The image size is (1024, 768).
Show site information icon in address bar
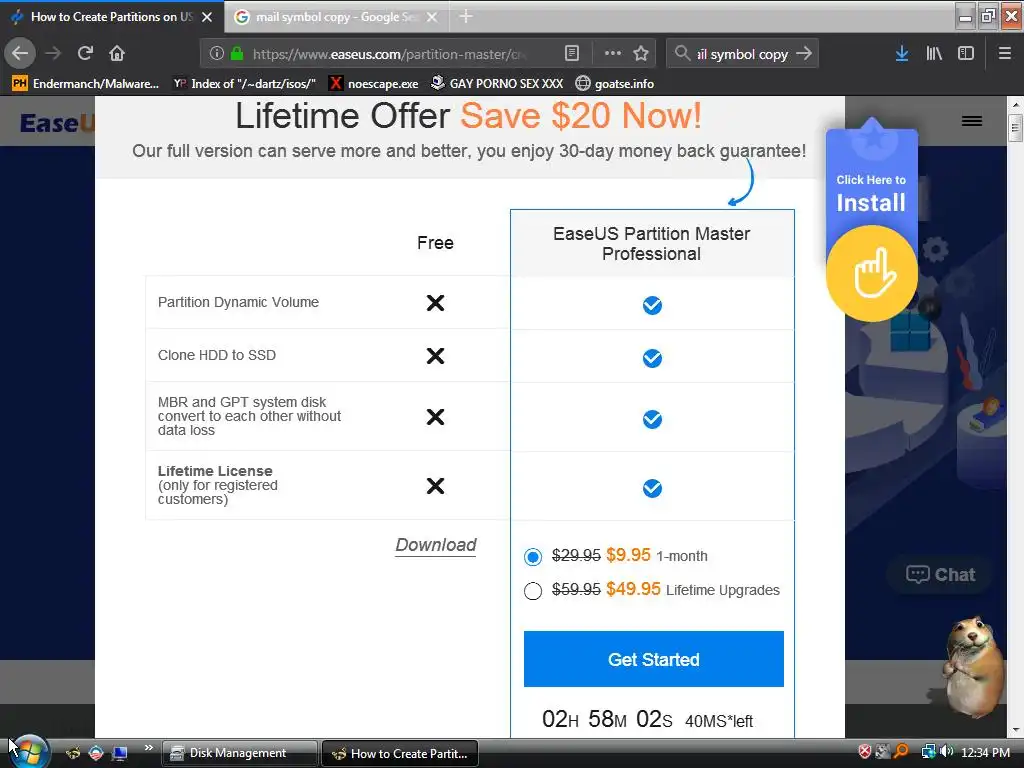[217, 54]
